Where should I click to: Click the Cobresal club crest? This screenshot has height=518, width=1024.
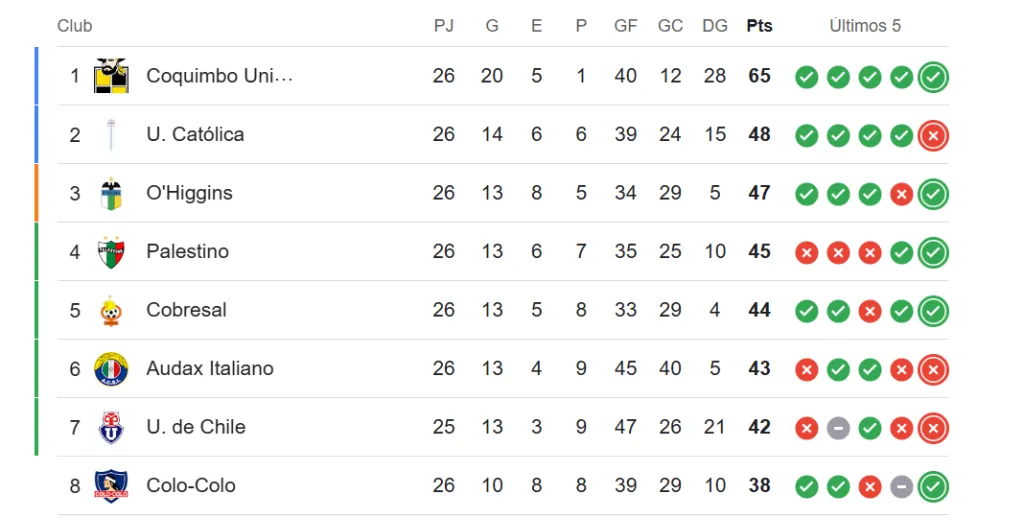pos(111,310)
